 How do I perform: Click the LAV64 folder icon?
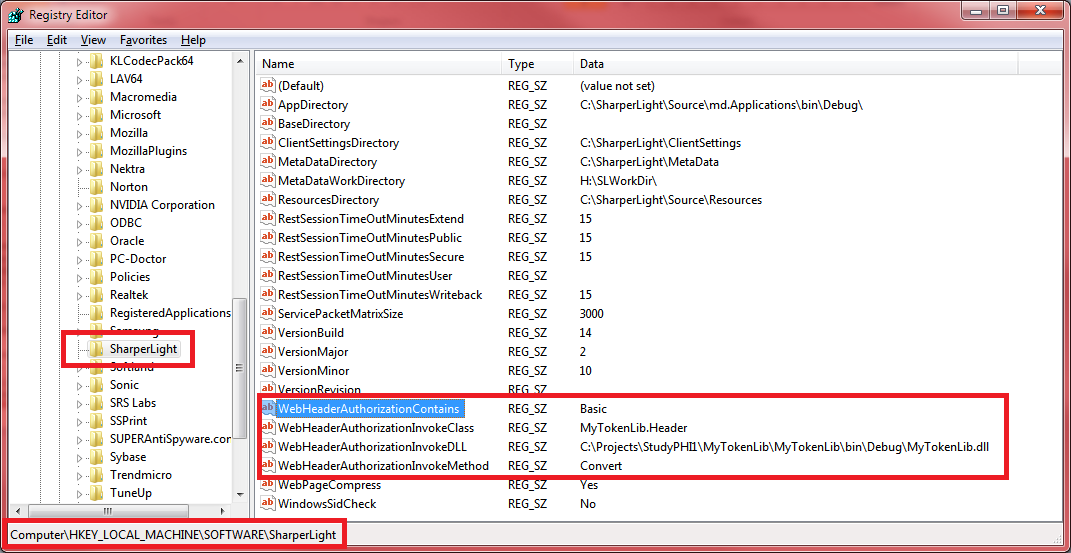97,79
